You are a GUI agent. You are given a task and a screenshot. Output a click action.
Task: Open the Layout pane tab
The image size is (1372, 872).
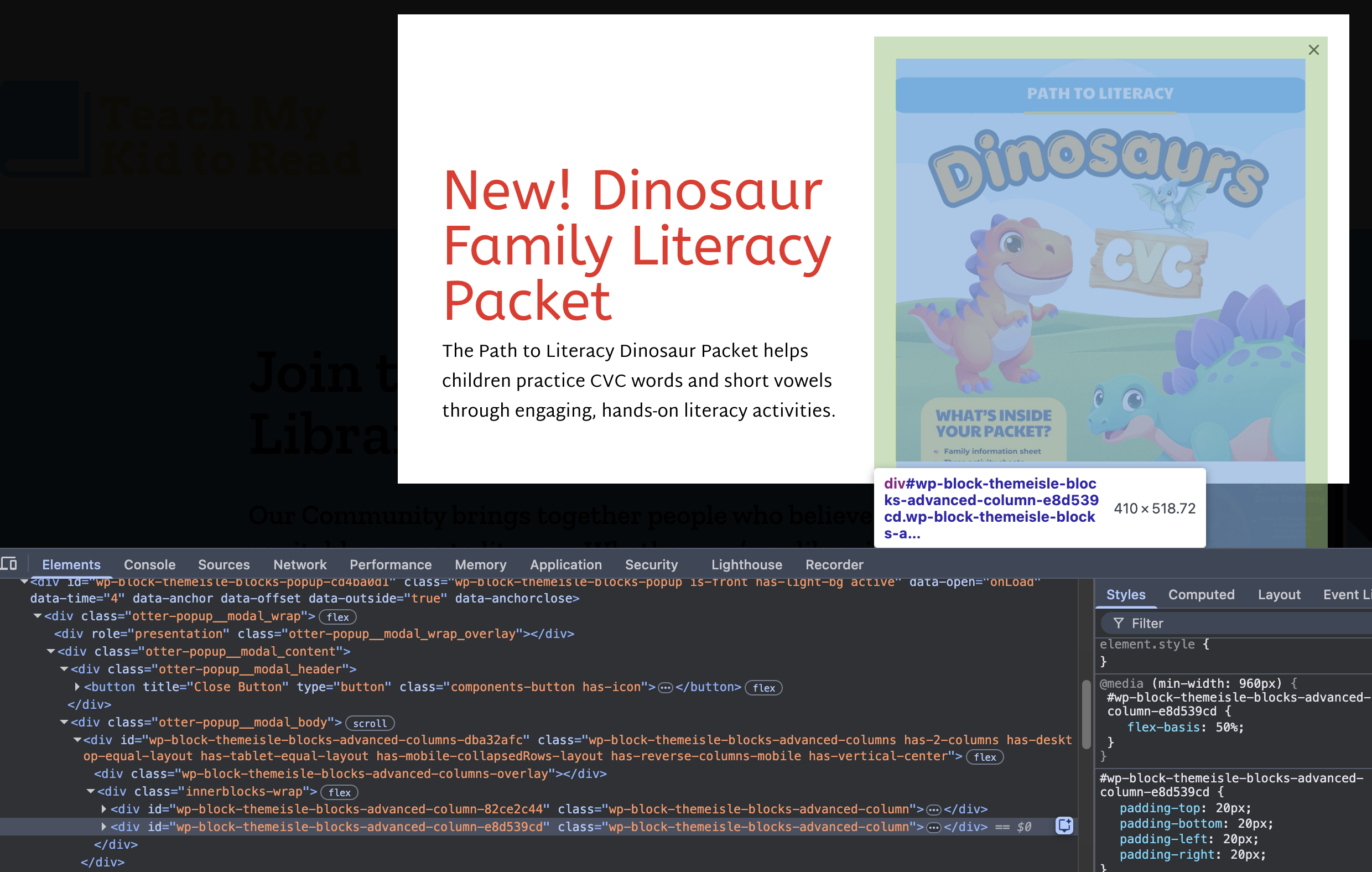(1279, 595)
